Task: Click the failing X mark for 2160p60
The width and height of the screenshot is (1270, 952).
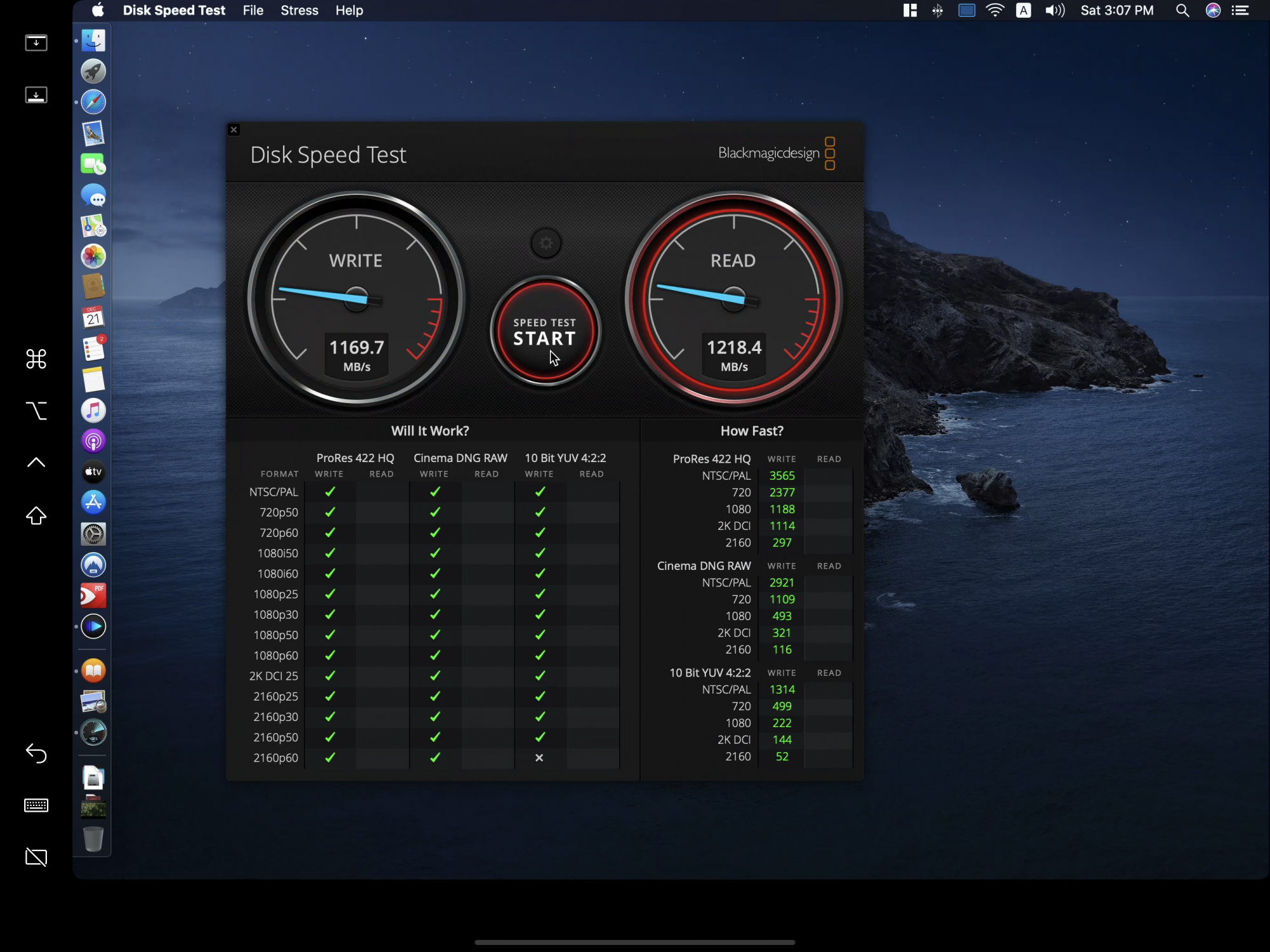Action: pos(539,758)
